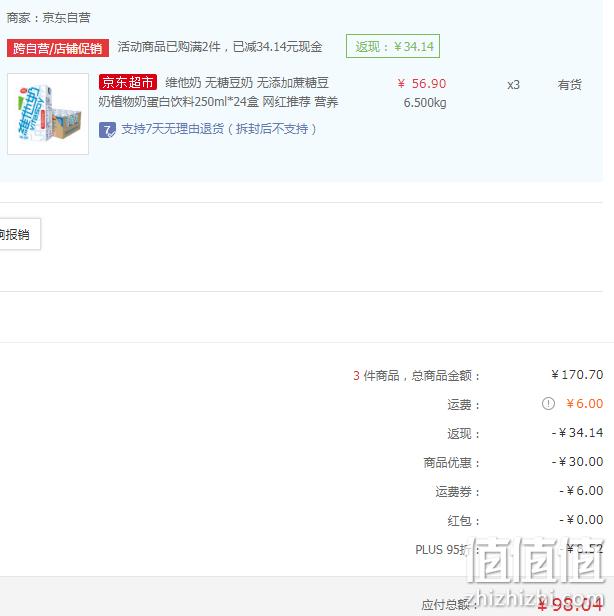Click the red ¥56.90 unit price
The height and width of the screenshot is (616, 614).
click(x=422, y=84)
